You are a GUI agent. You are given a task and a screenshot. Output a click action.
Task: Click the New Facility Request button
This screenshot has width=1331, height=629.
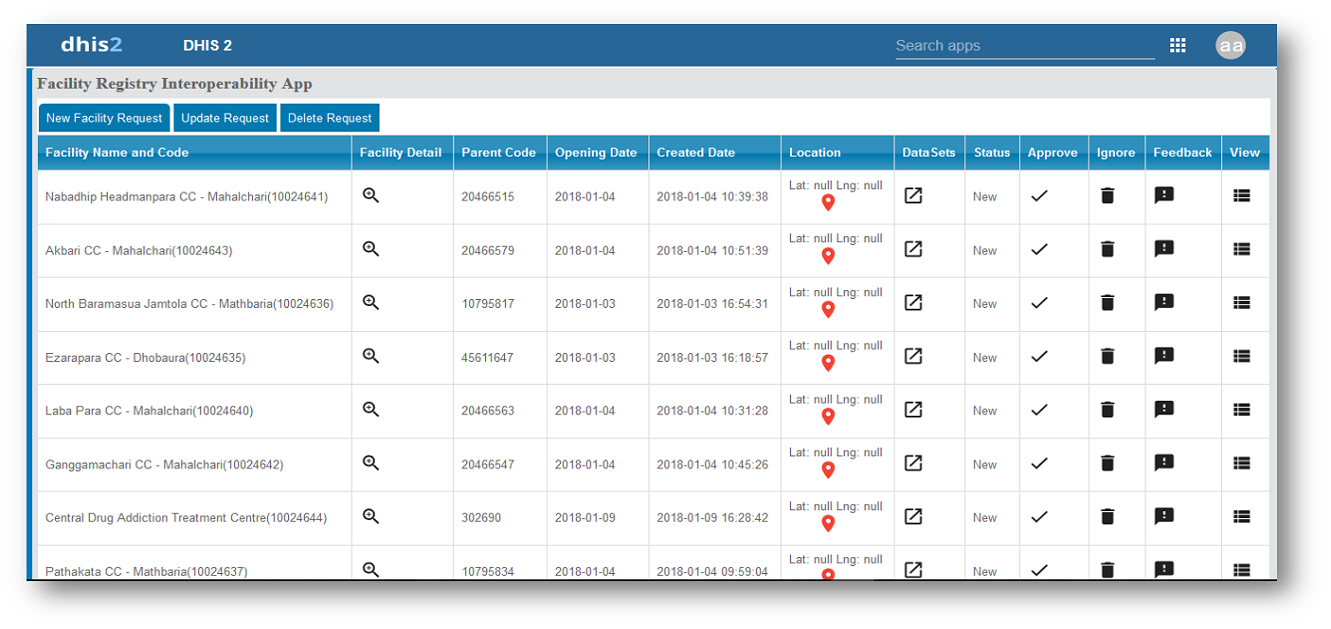104,118
